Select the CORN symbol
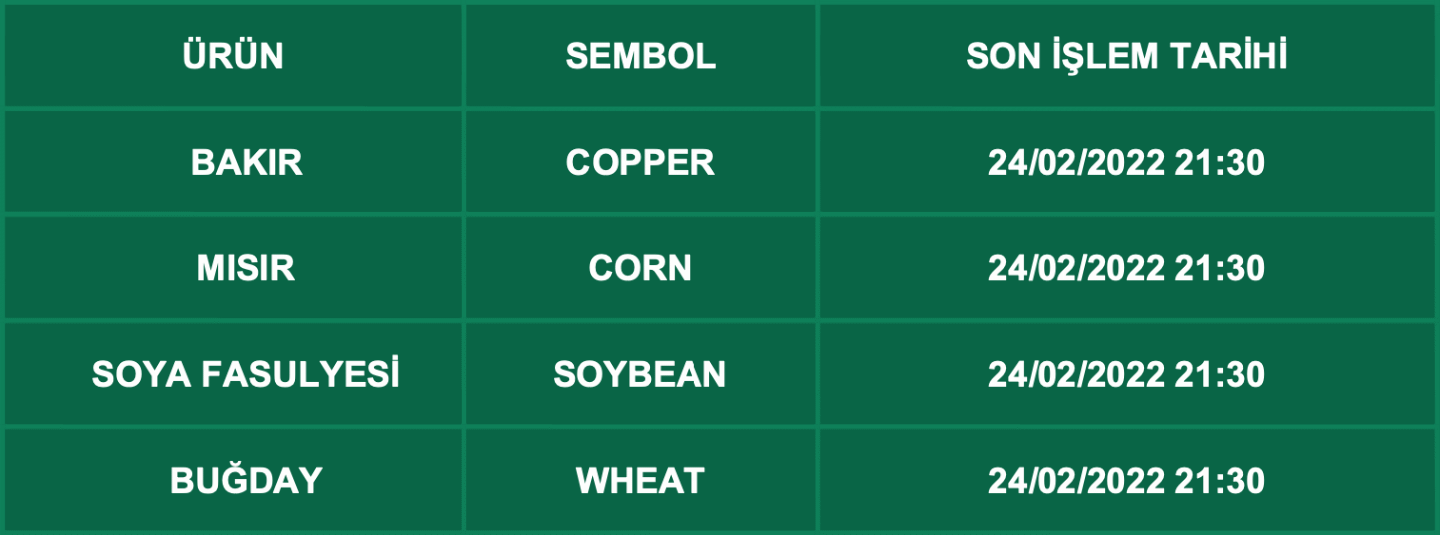Viewport: 1440px width, 535px height. point(641,269)
